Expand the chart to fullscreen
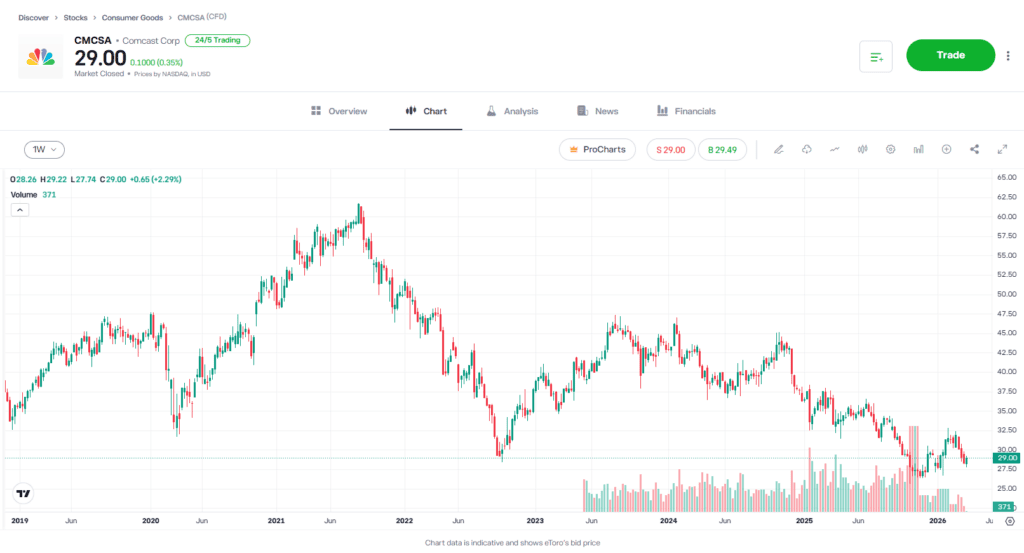 coord(1002,149)
